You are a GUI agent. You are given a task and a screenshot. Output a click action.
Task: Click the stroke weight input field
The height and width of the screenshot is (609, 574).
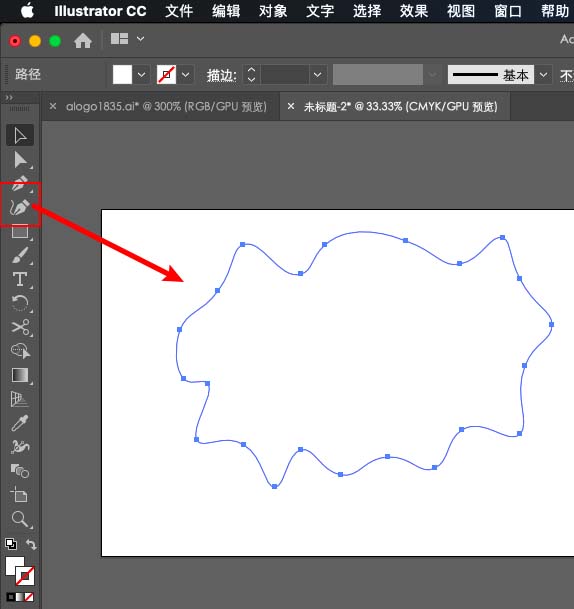pos(285,75)
